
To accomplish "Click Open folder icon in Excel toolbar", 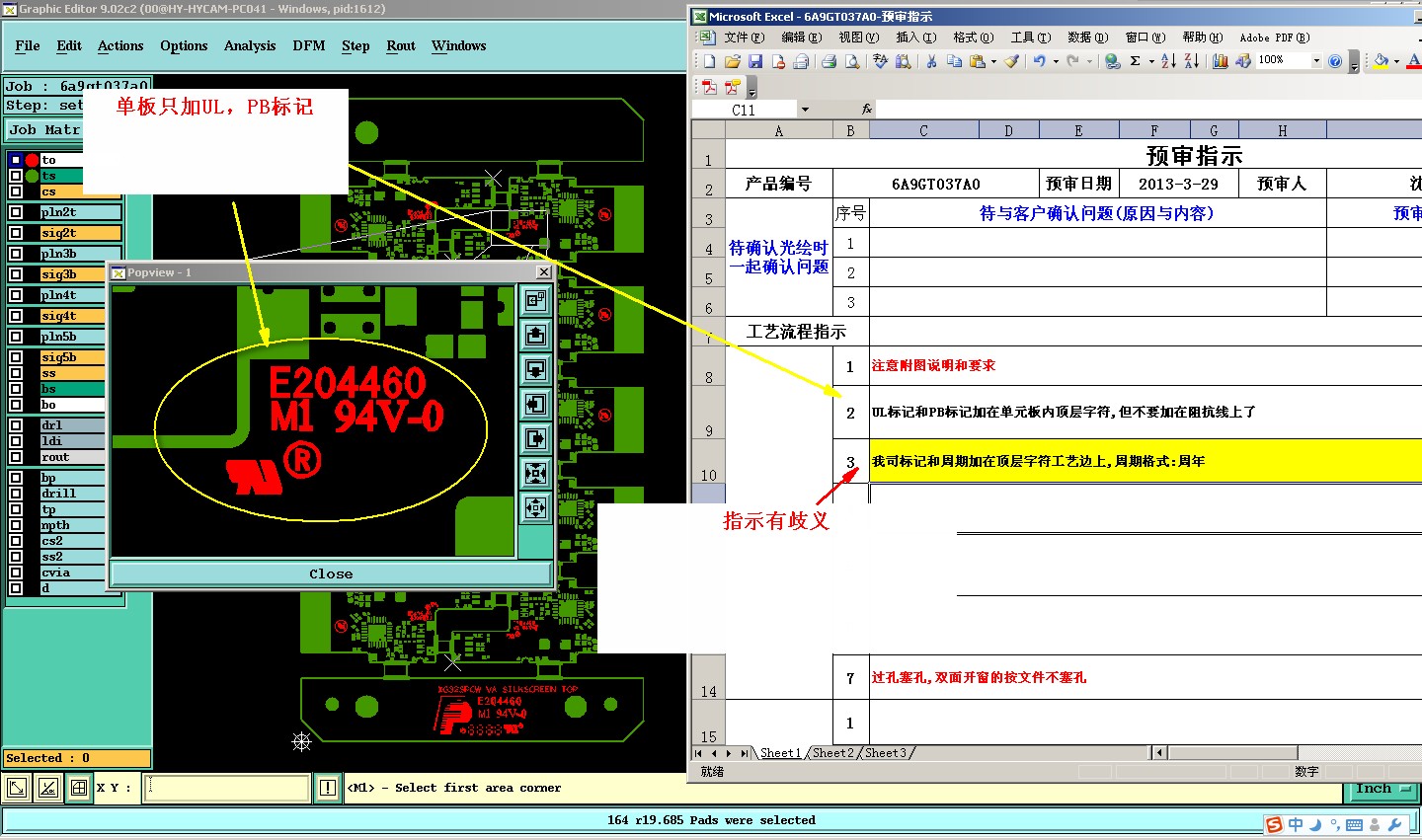I will pos(732,61).
